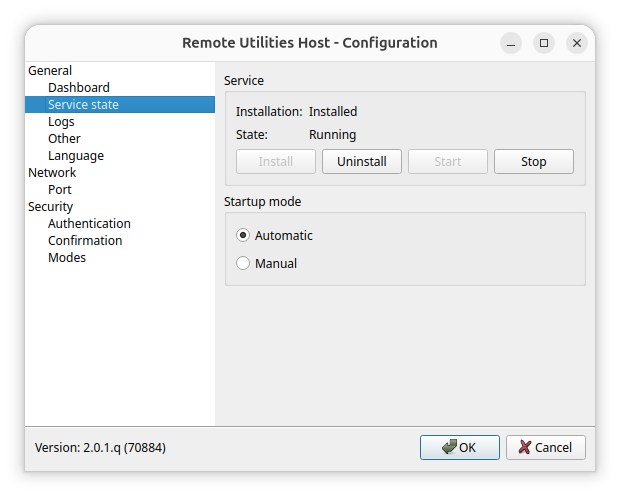The image size is (620, 496).
Task: Click the Installed status value
Action: tap(333, 112)
